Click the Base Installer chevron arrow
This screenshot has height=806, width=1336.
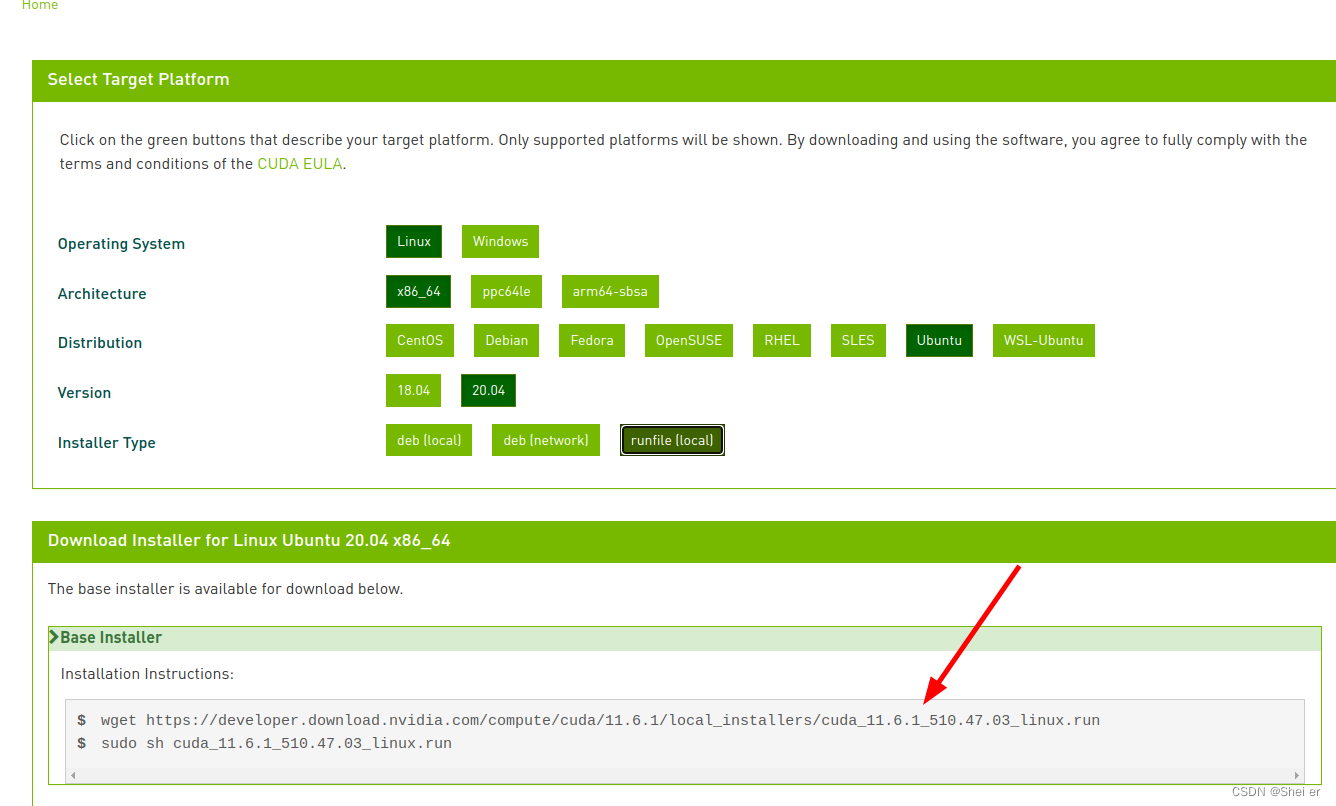point(54,637)
